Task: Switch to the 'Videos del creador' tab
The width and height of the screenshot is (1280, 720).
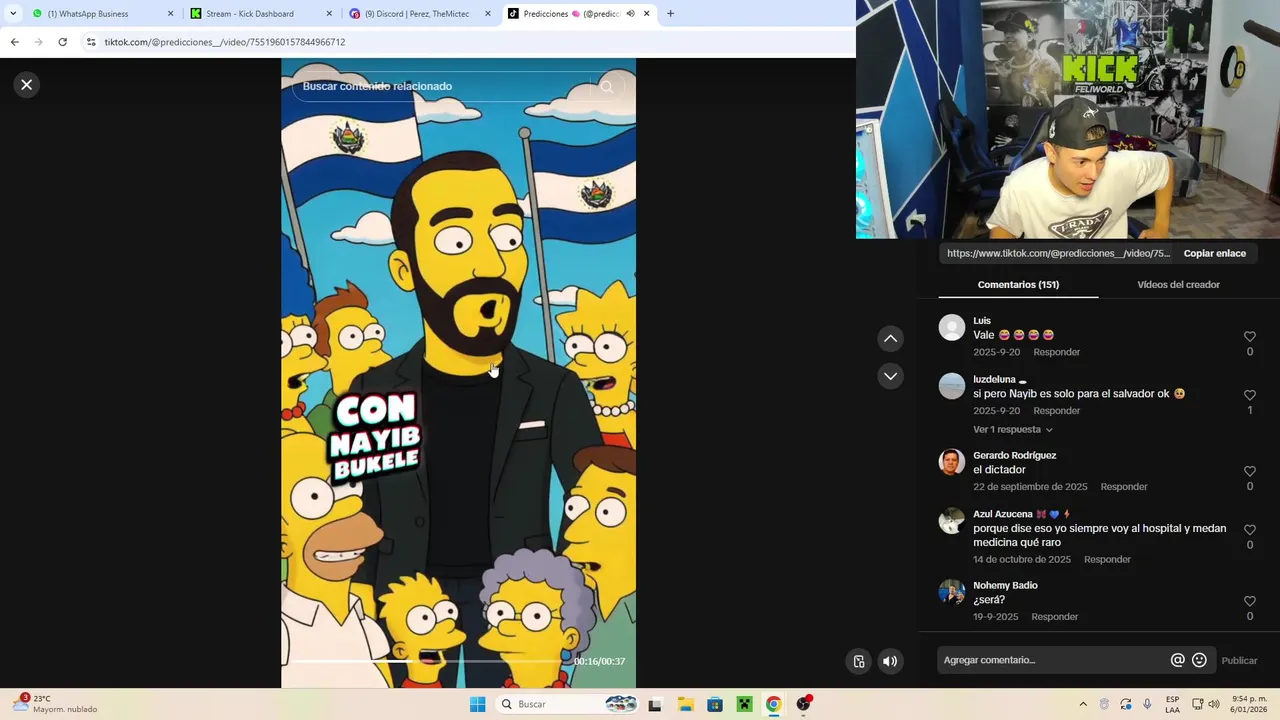Action: [1178, 285]
